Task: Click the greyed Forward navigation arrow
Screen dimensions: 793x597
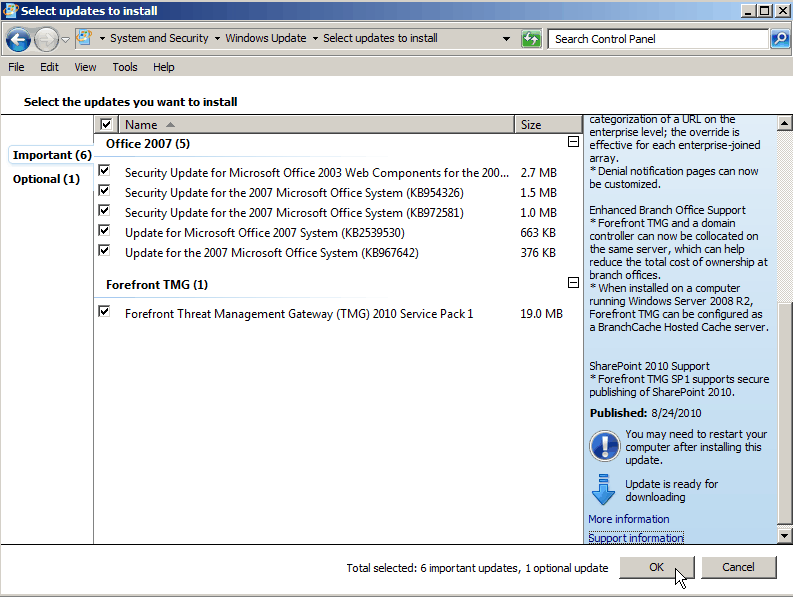Action: (x=47, y=39)
